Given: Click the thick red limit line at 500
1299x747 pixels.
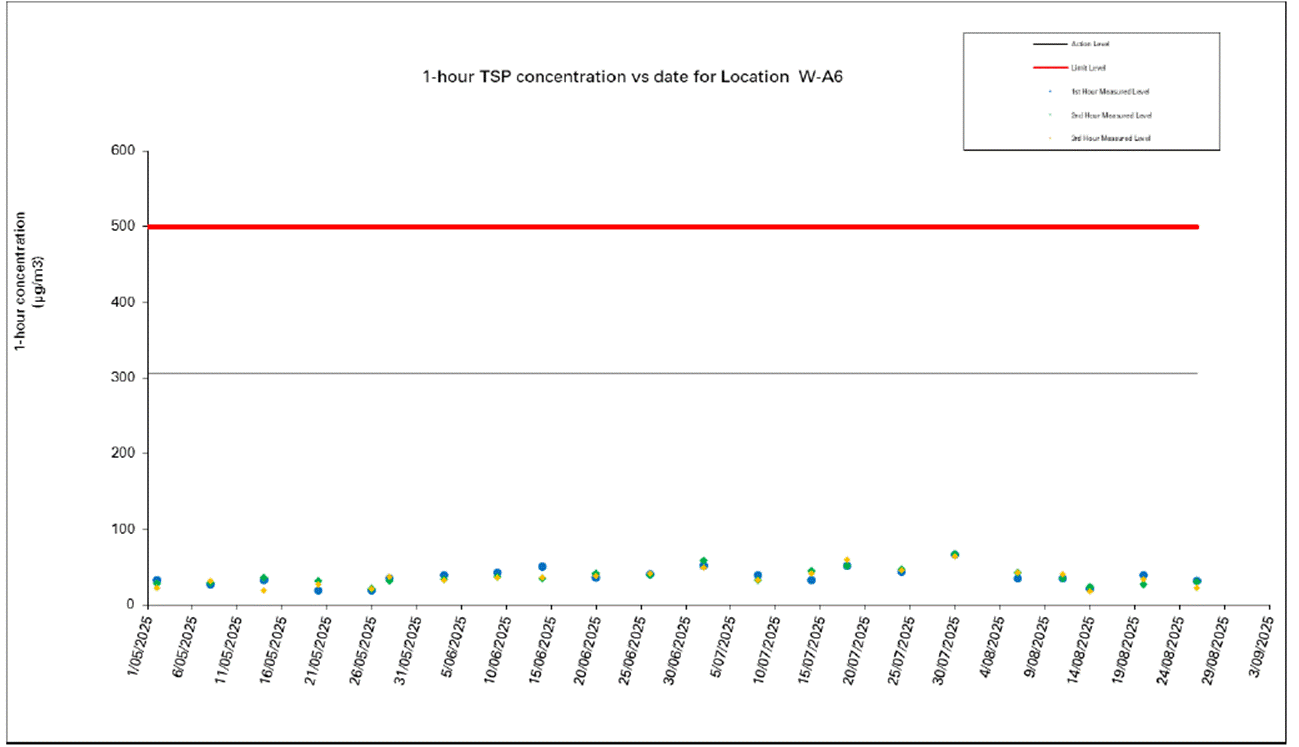Looking at the screenshot, I should [670, 227].
